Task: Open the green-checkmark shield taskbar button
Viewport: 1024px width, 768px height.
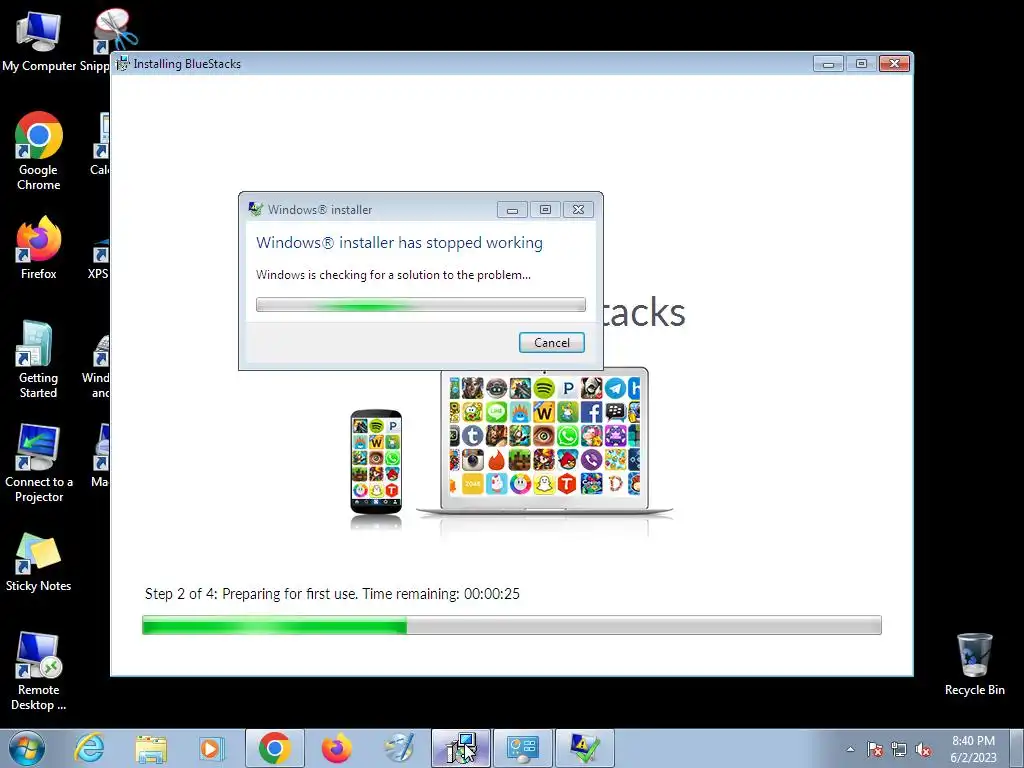Action: coord(584,748)
